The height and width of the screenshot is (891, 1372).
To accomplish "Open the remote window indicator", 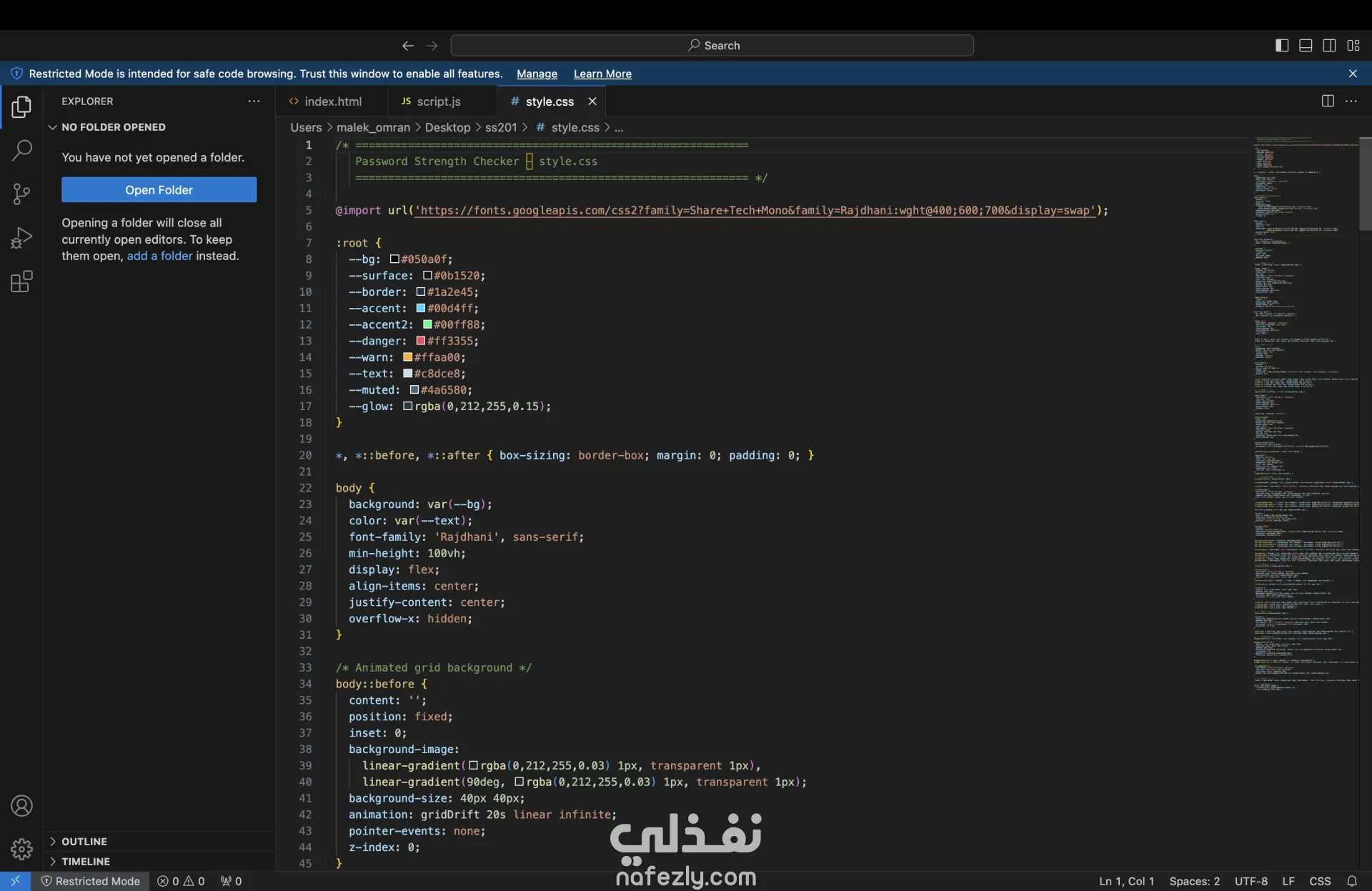I will pyautogui.click(x=15, y=881).
